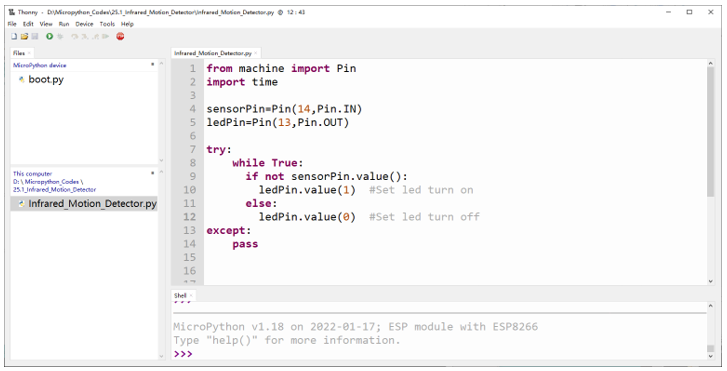Click the 25.1_Infrared_Motion_Detector folder link
This screenshot has width=727, height=371.
tap(54, 190)
